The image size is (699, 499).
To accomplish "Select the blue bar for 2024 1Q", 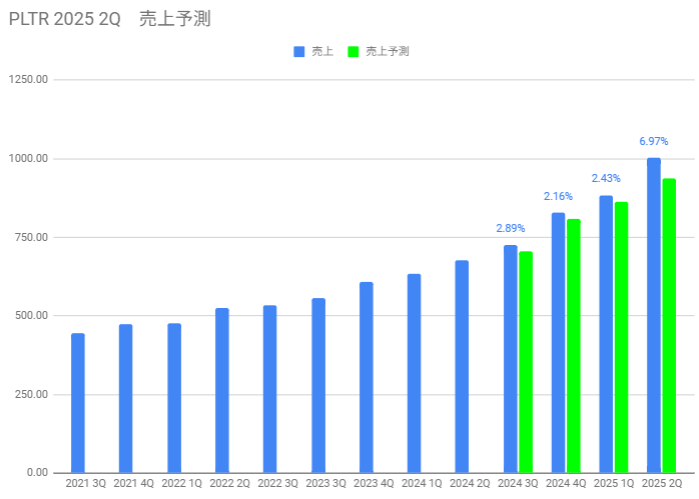I will pos(414,373).
